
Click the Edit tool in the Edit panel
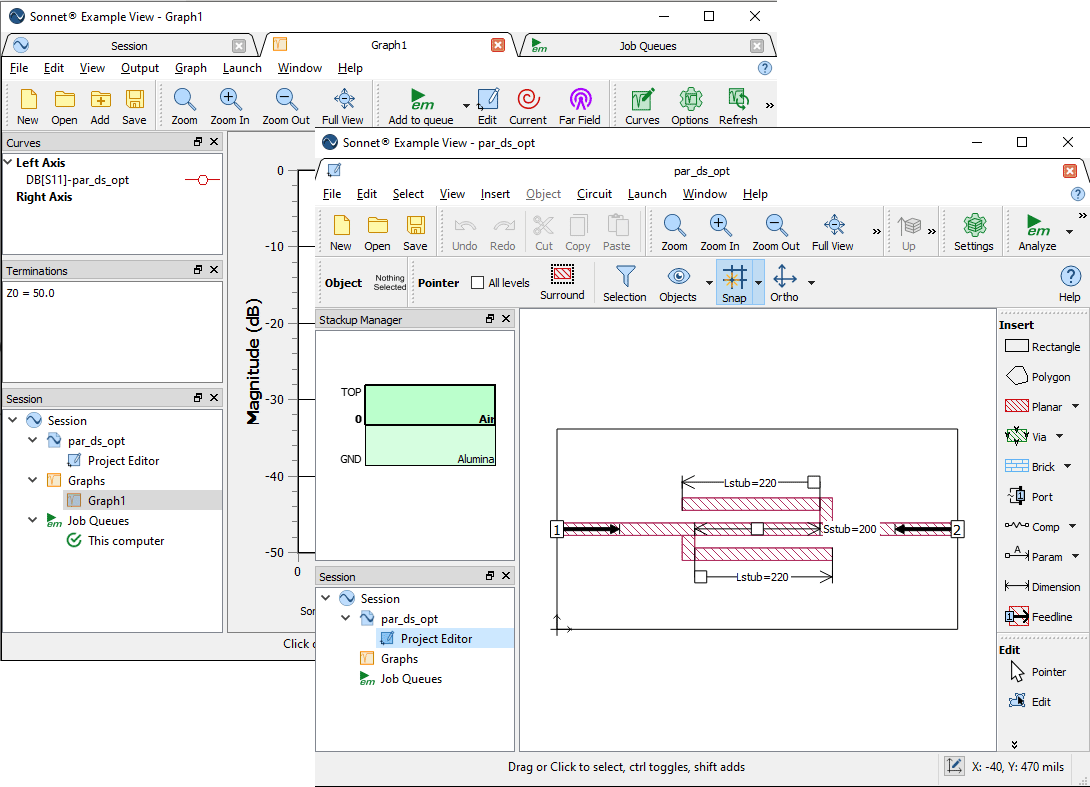pos(1030,701)
